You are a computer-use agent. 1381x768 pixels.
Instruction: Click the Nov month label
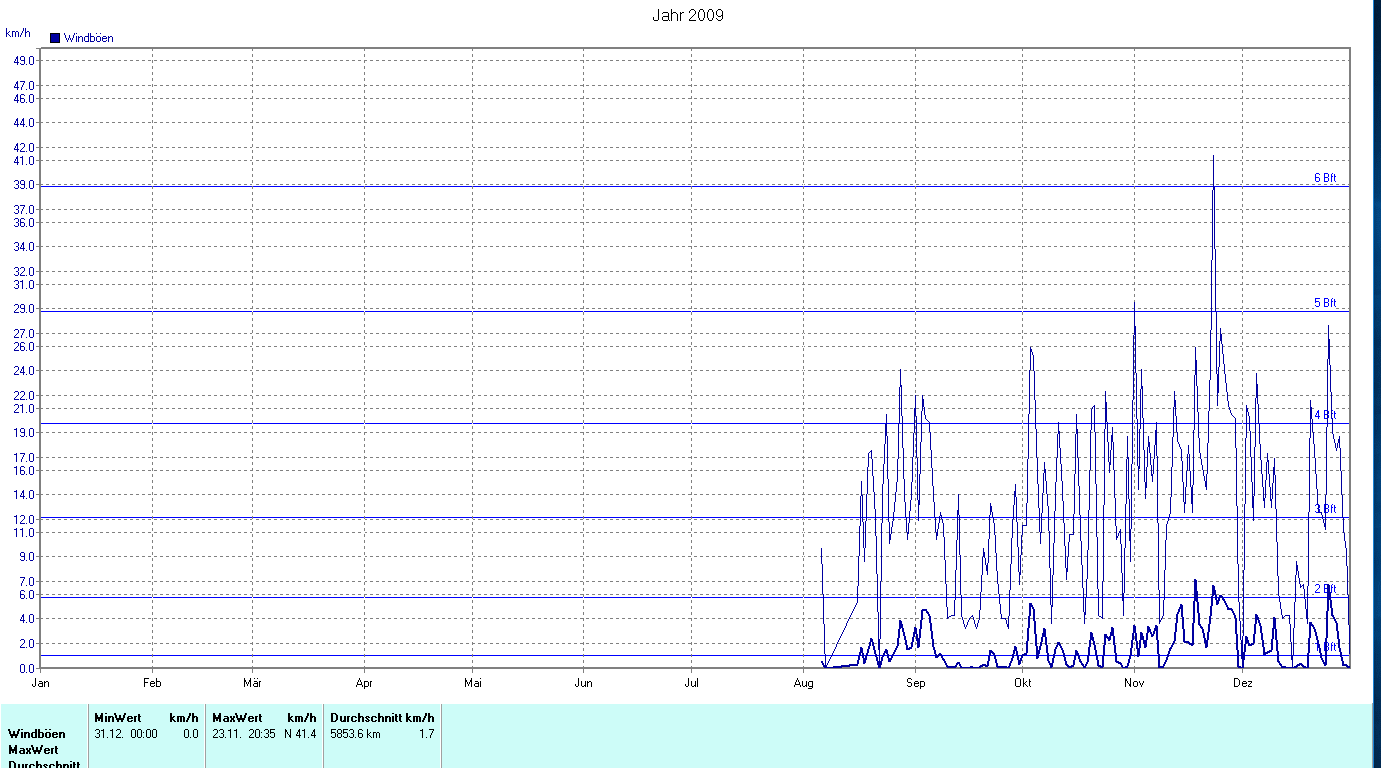1133,684
